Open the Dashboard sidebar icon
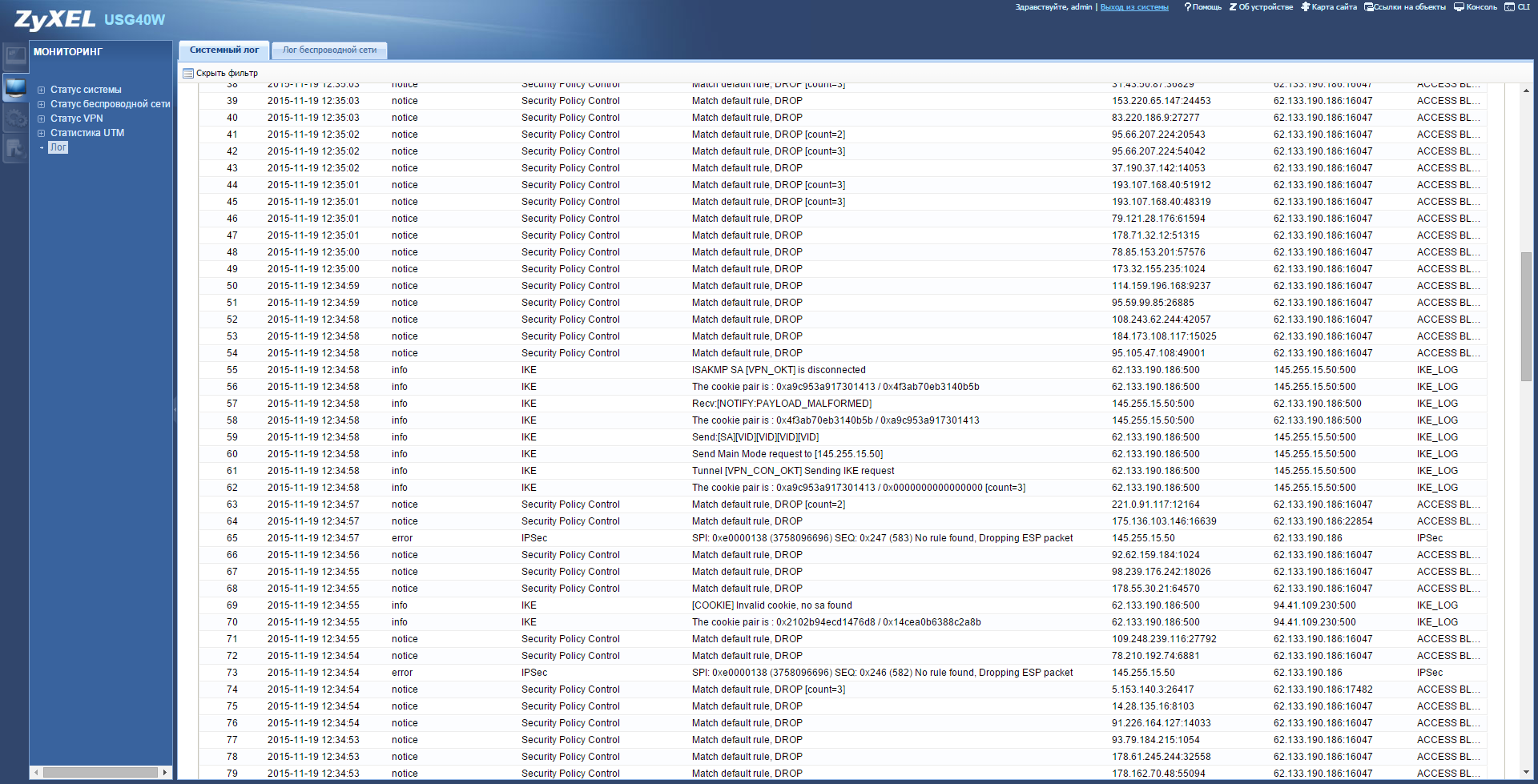 click(x=15, y=55)
